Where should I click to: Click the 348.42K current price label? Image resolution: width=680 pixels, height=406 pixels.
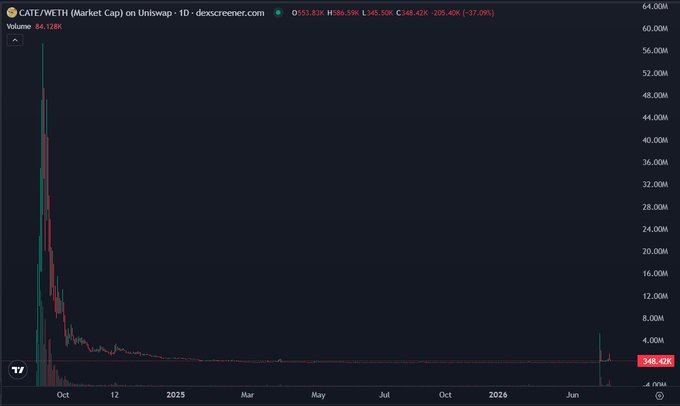(x=655, y=361)
